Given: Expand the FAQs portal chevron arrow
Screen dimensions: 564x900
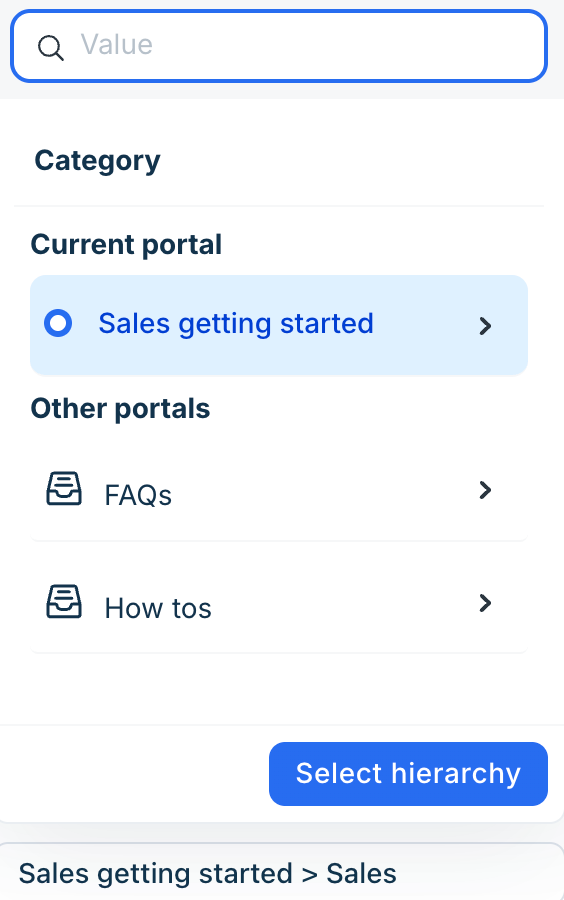Looking at the screenshot, I should (x=485, y=490).
